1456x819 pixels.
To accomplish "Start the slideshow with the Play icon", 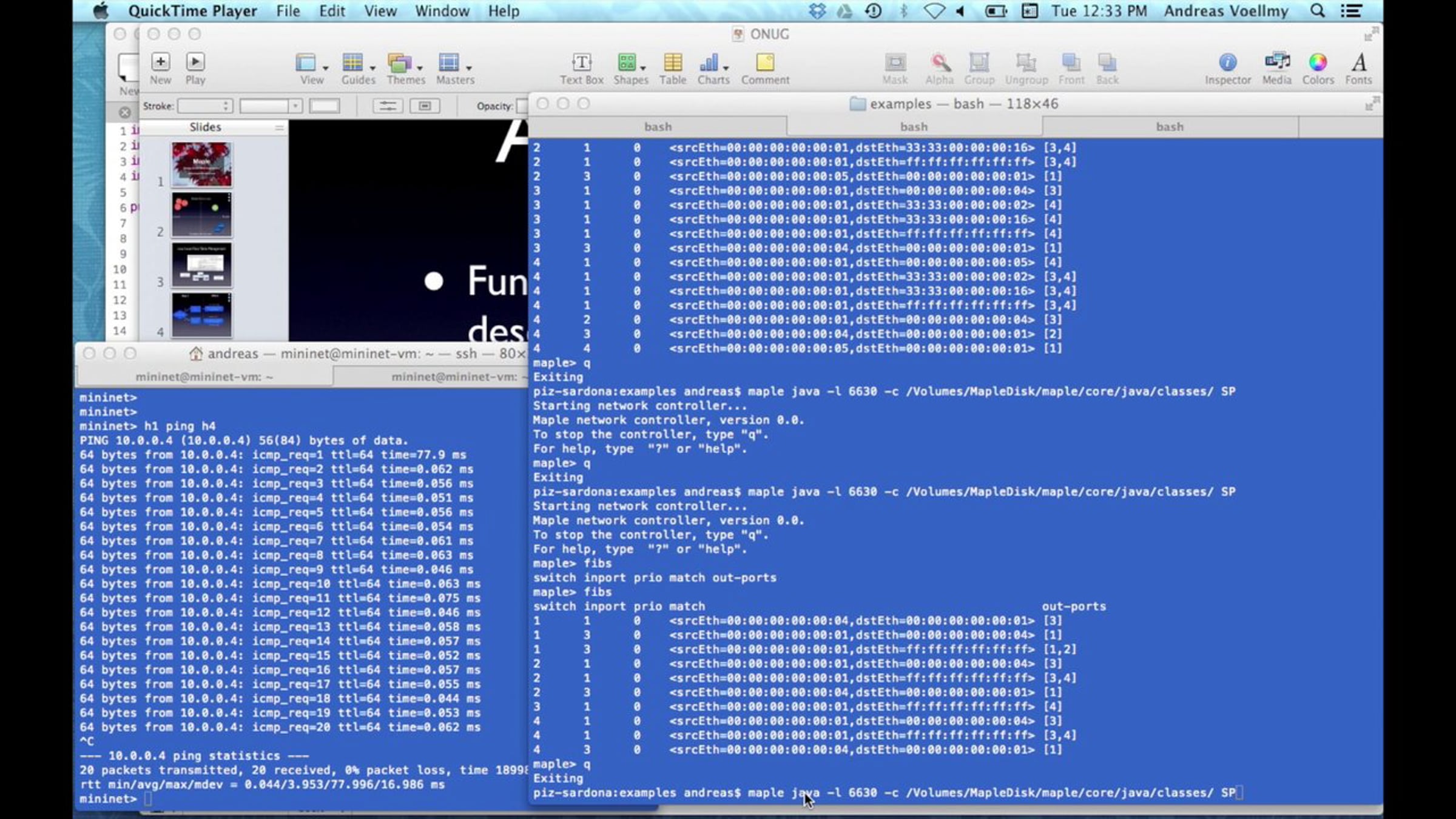I will [195, 62].
